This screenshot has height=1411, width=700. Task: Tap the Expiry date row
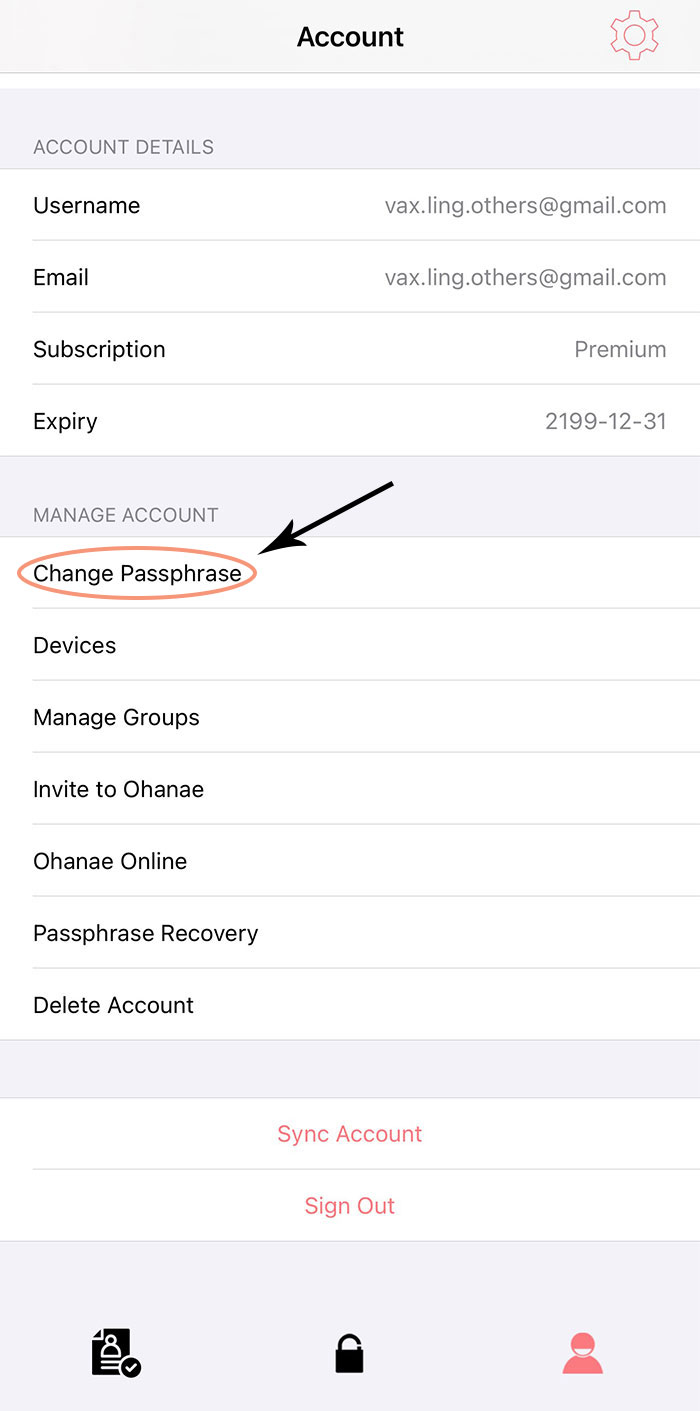coord(350,421)
